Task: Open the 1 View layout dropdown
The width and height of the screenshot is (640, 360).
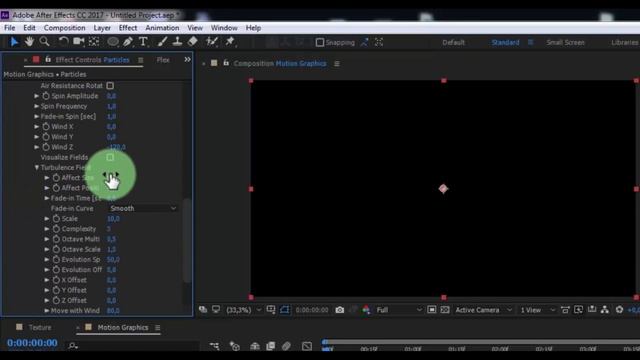Action: pos(538,310)
